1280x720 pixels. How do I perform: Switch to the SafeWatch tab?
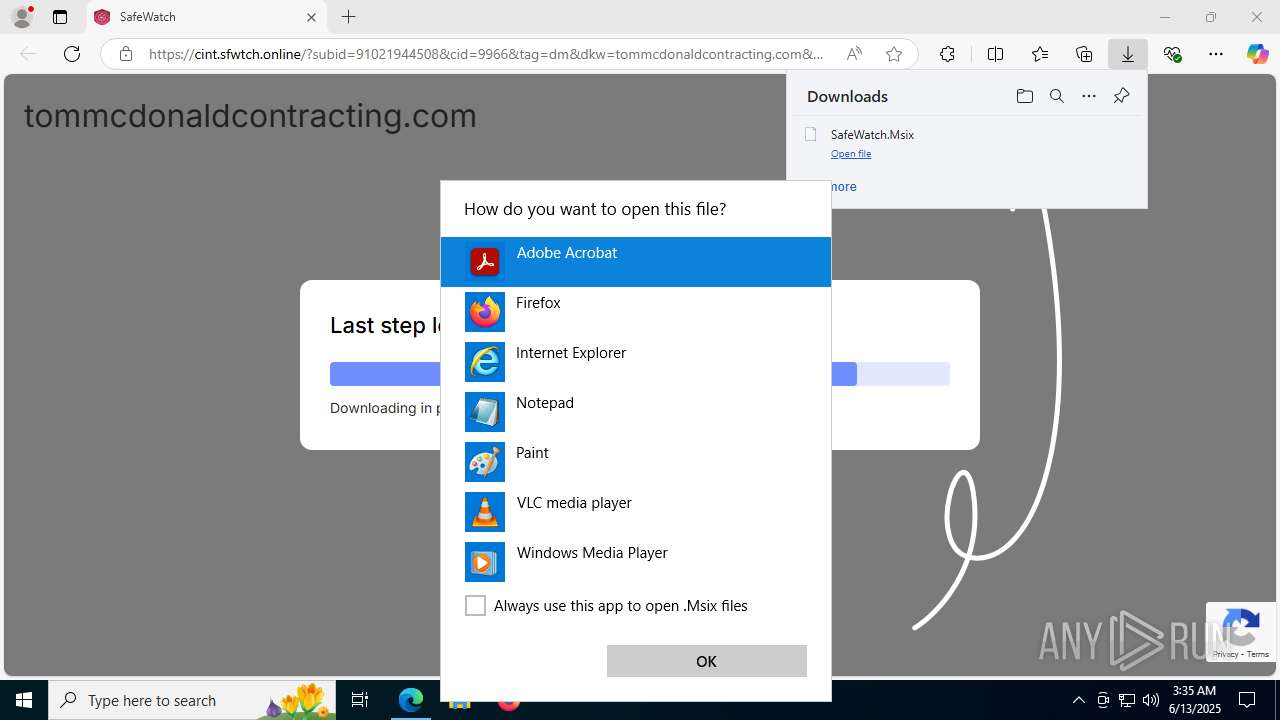tap(207, 17)
